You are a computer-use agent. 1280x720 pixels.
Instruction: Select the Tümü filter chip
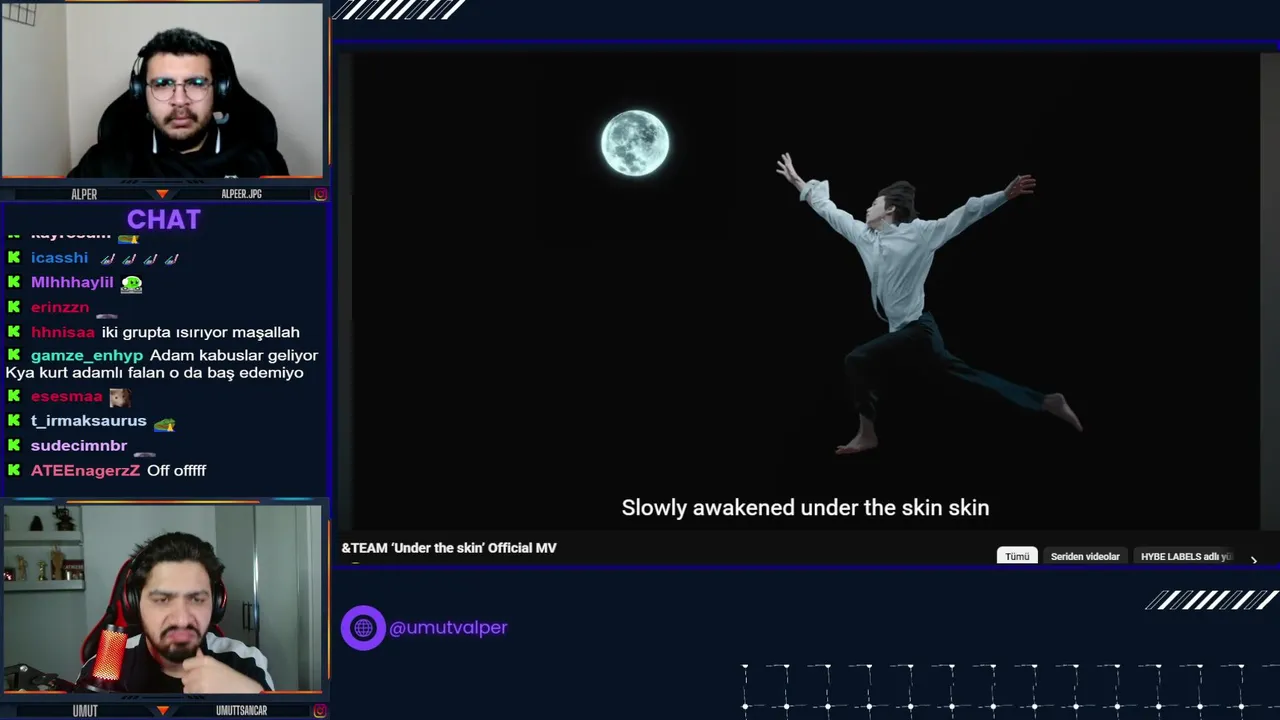[1017, 556]
